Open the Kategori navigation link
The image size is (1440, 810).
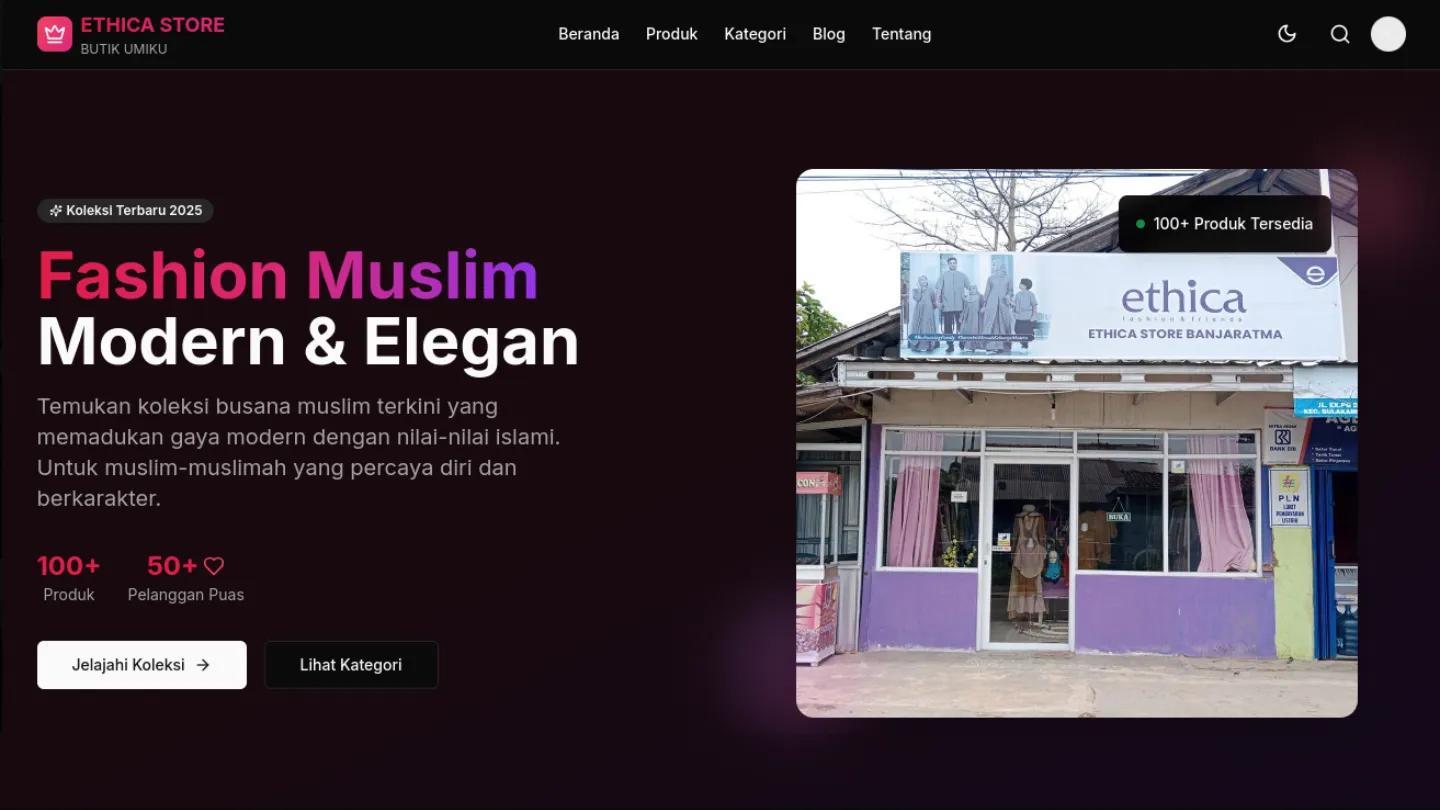point(755,34)
